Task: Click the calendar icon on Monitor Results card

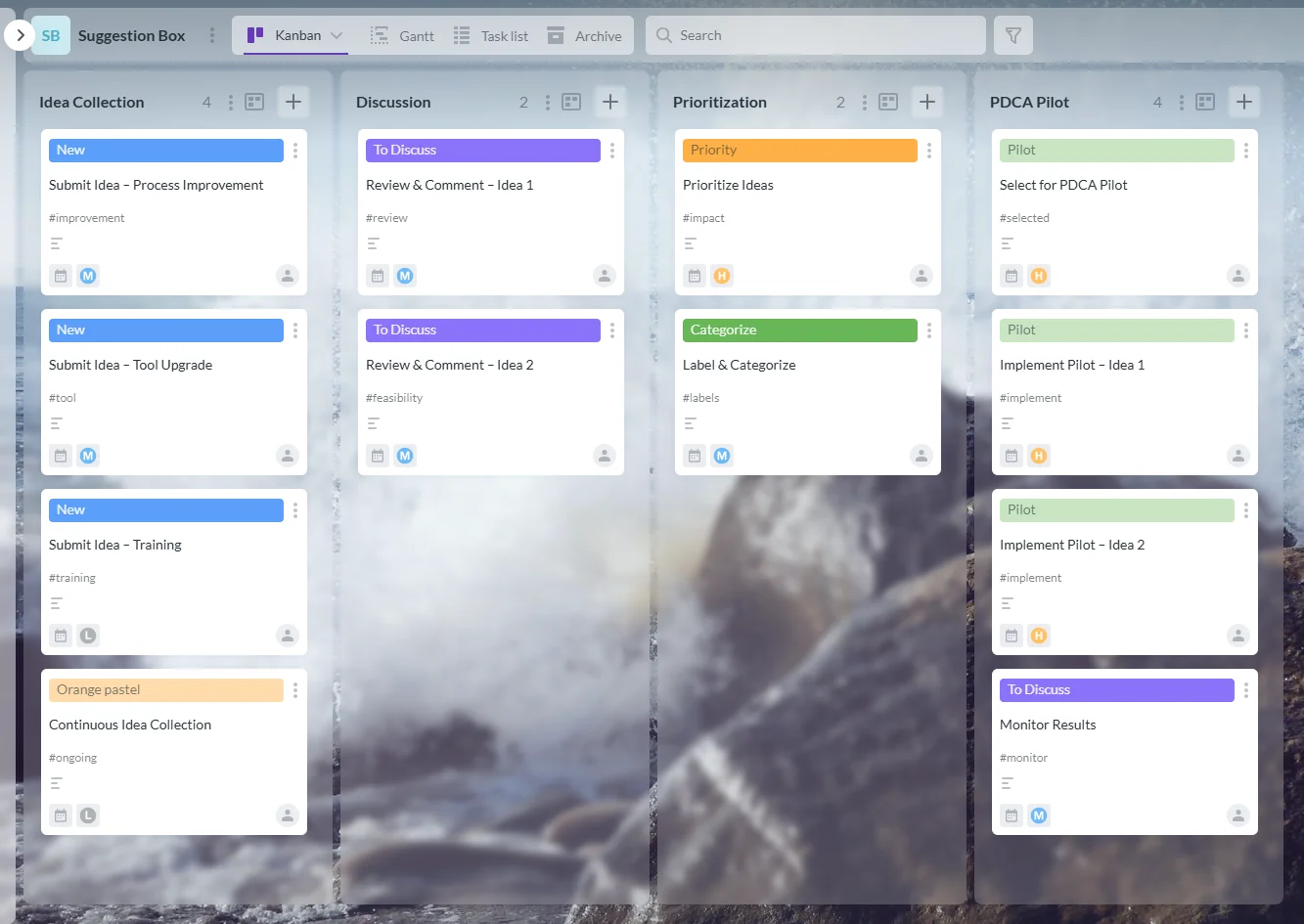Action: 1011,814
